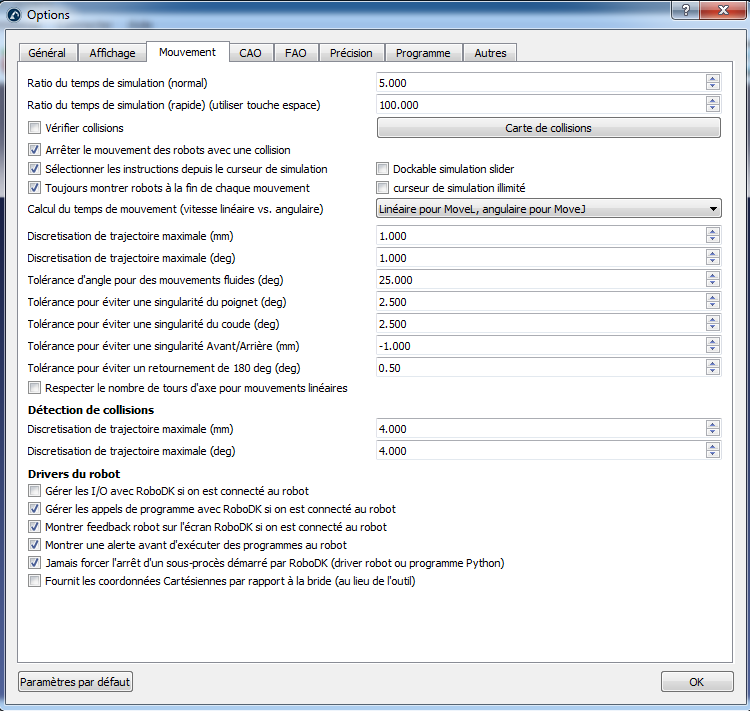Increase rapid simulation ratio with up arrow
The image size is (750, 711).
(713, 100)
